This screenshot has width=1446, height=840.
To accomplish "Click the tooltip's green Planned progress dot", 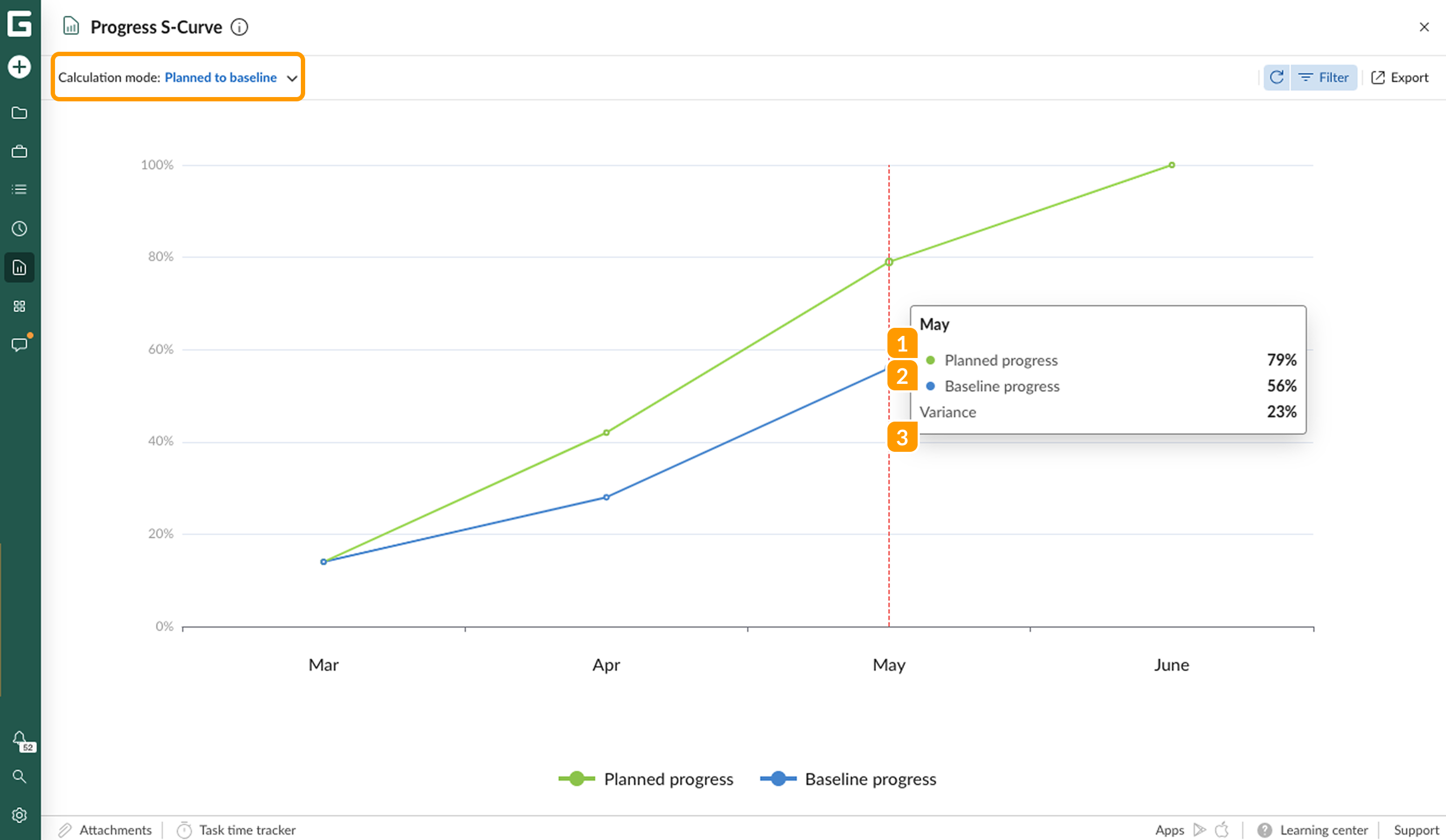I will 931,360.
